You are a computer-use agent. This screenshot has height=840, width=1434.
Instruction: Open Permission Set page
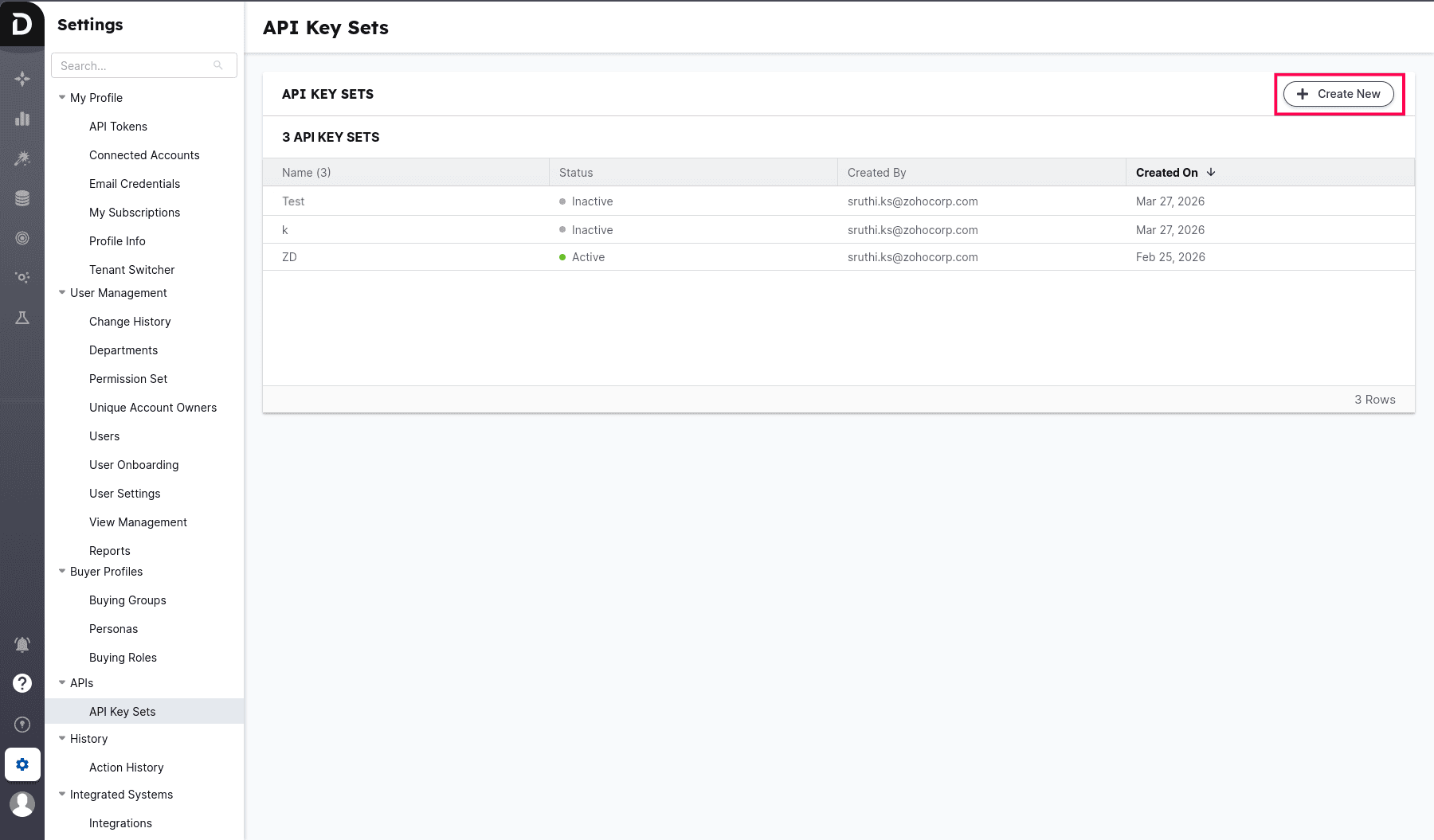[x=128, y=379]
